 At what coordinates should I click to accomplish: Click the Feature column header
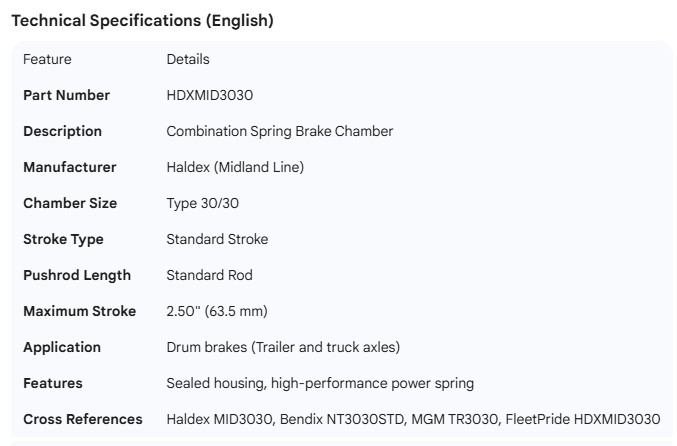(47, 59)
